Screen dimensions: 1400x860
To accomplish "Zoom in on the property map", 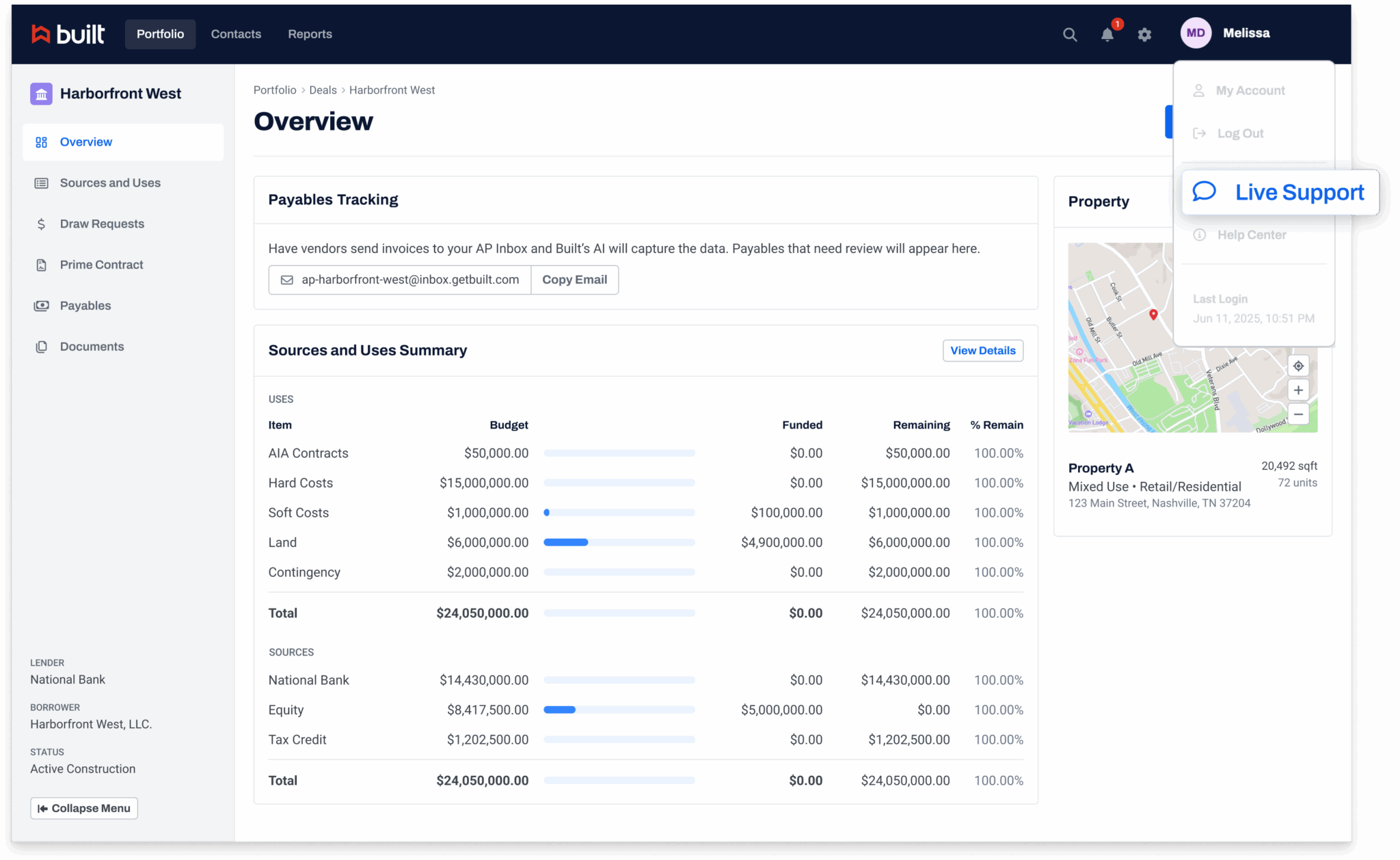I will click(1298, 390).
